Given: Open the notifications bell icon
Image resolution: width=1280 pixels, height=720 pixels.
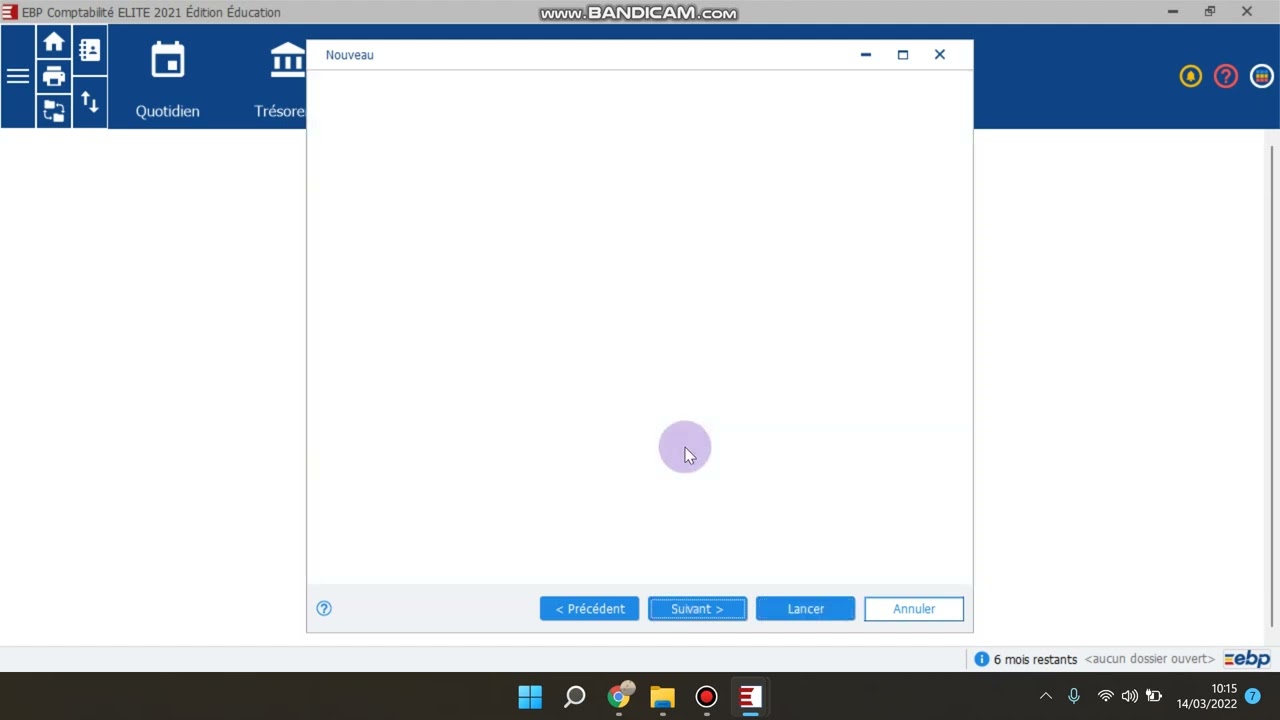Looking at the screenshot, I should tap(1190, 76).
